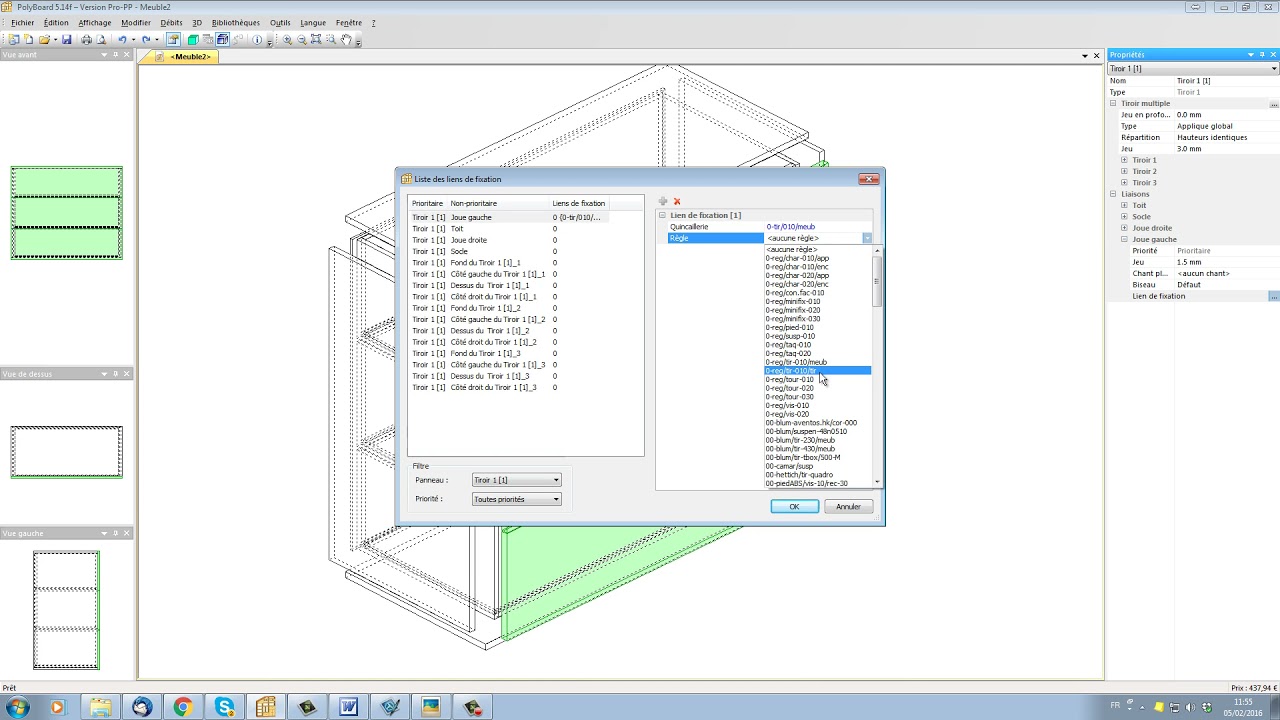This screenshot has height=720, width=1280.
Task: Expand the Toit node under Liaisons
Action: pyautogui.click(x=1124, y=205)
